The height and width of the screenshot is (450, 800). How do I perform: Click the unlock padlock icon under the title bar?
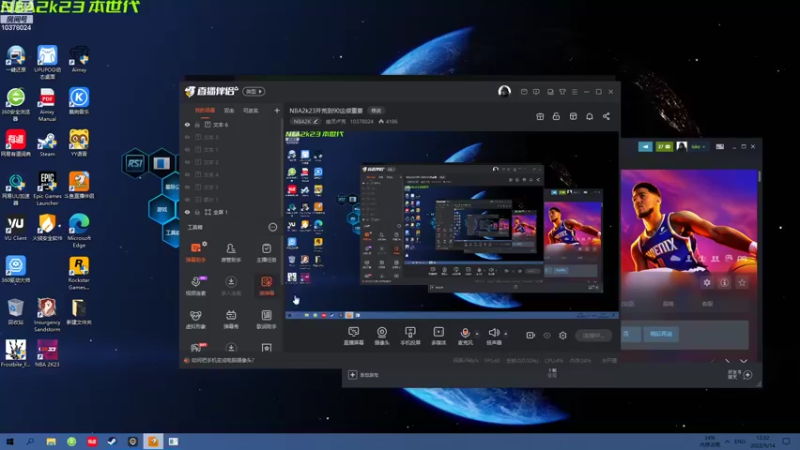(556, 116)
